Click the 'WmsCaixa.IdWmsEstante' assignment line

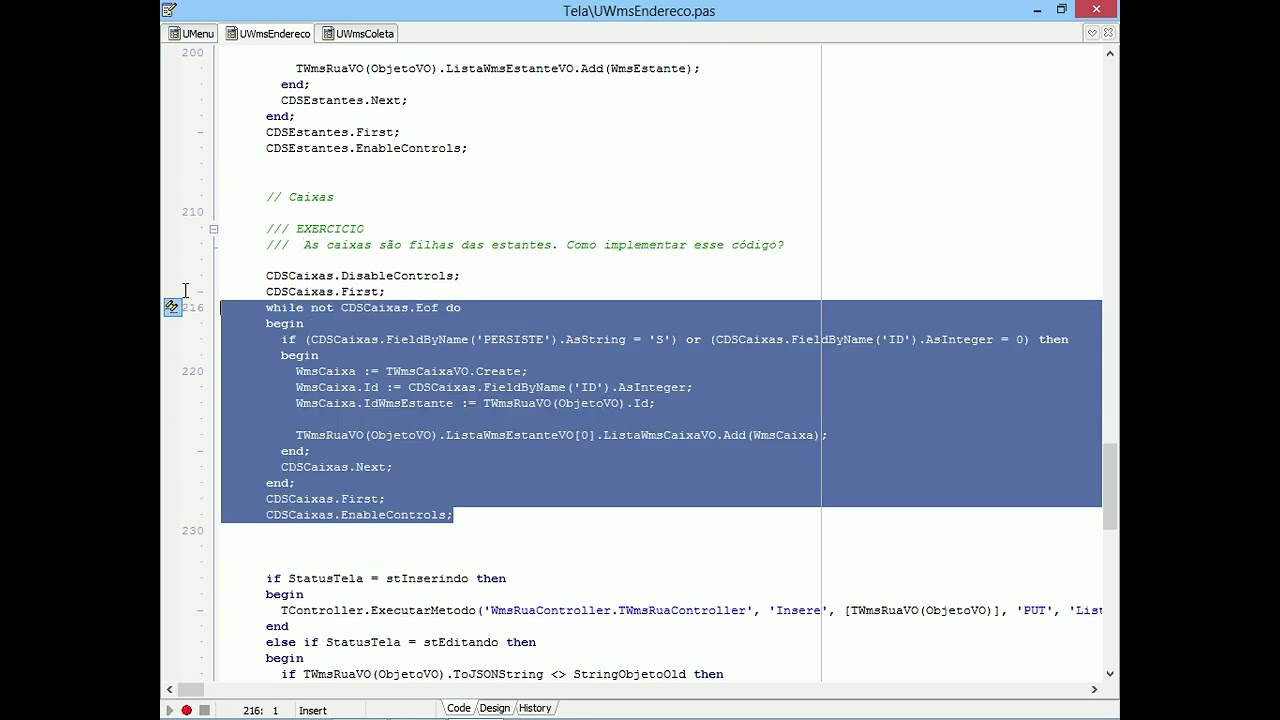[x=475, y=403]
